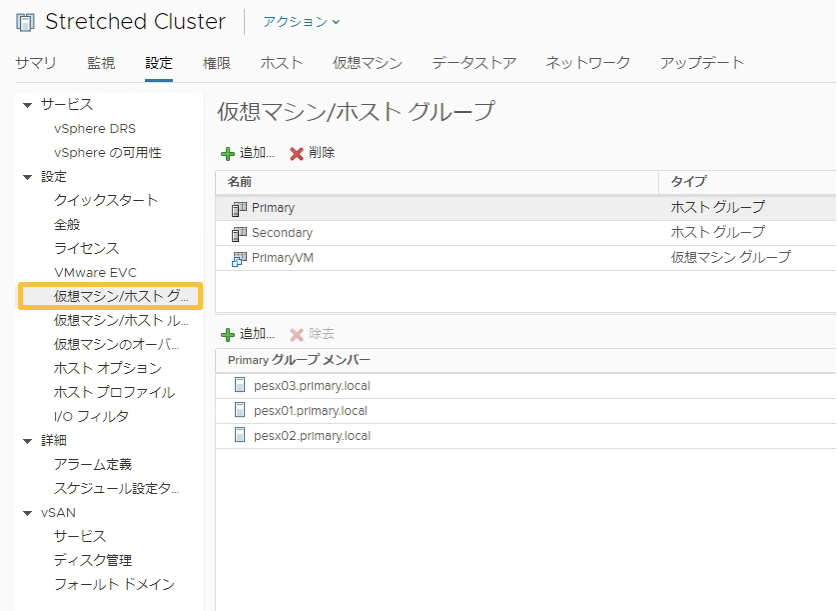Screen dimensions: 837x611
Task: Collapse the vSAN section in the sidebar
Action: click(x=28, y=513)
